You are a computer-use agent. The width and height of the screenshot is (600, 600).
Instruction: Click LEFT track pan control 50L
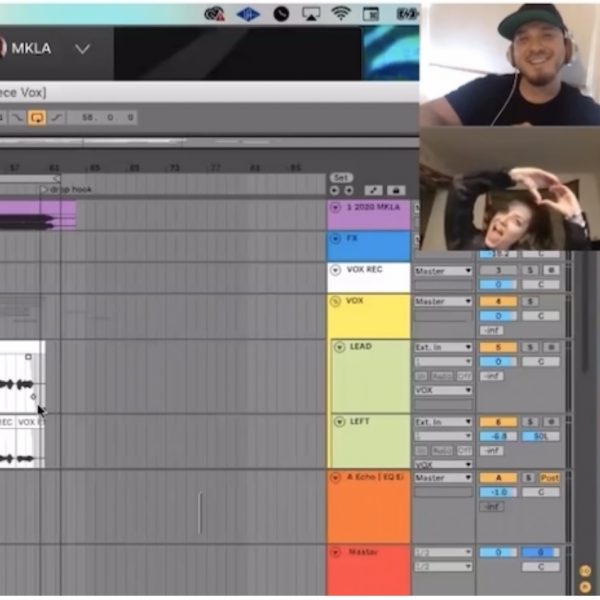(541, 436)
